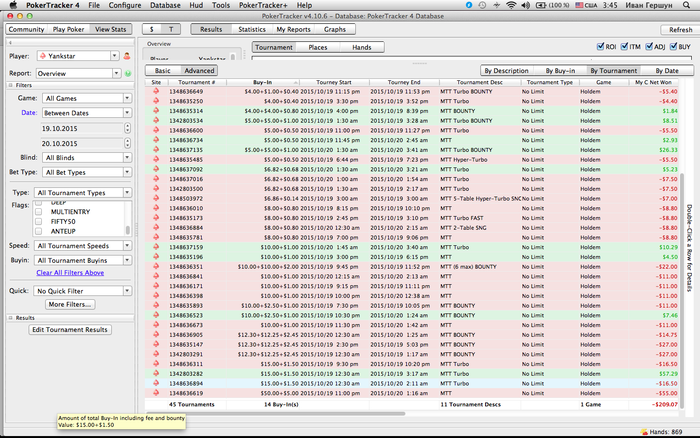
Task: Click the table horizontal scrollbar
Action: [x=275, y=414]
